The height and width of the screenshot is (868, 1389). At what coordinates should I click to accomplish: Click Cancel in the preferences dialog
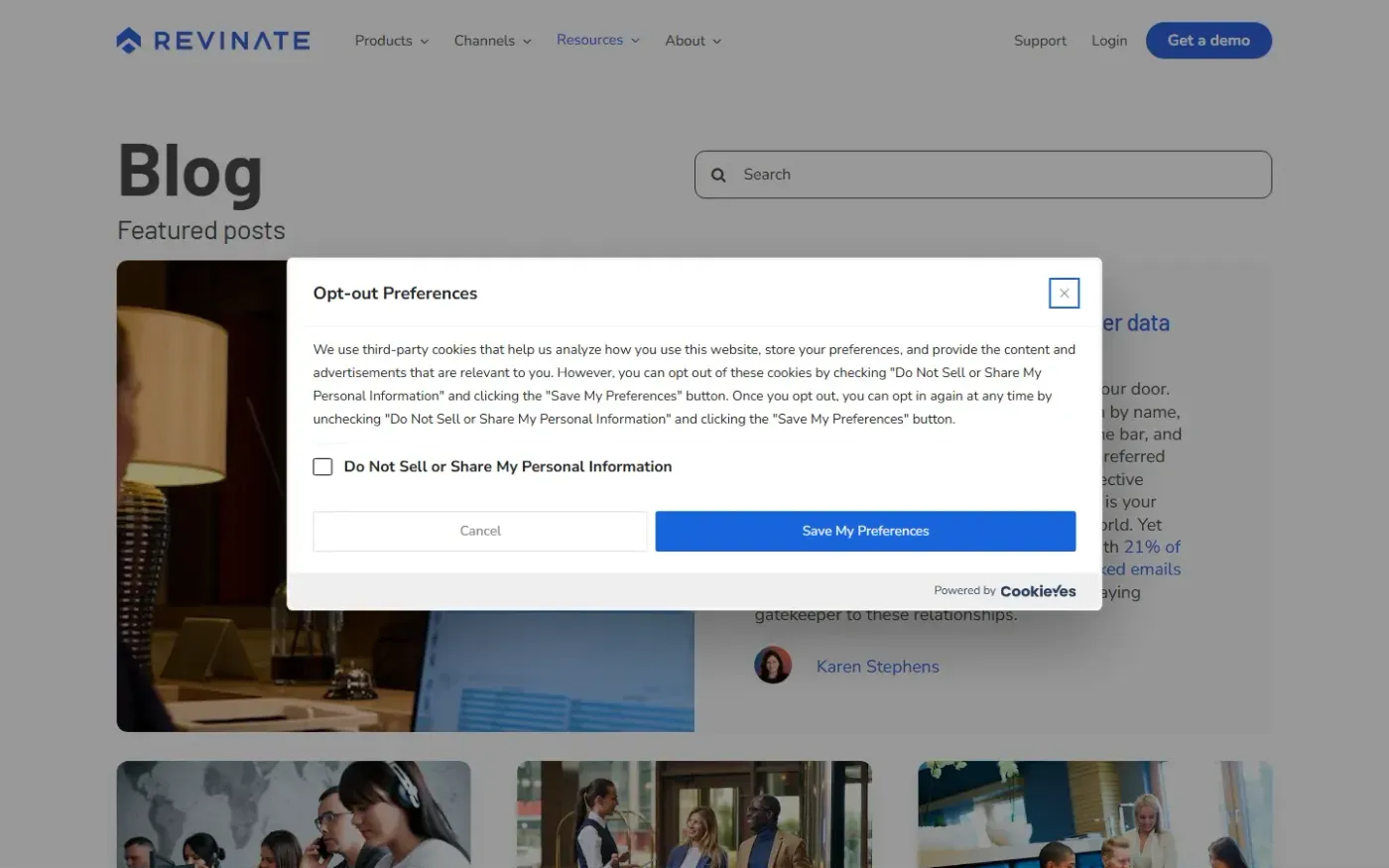480,531
